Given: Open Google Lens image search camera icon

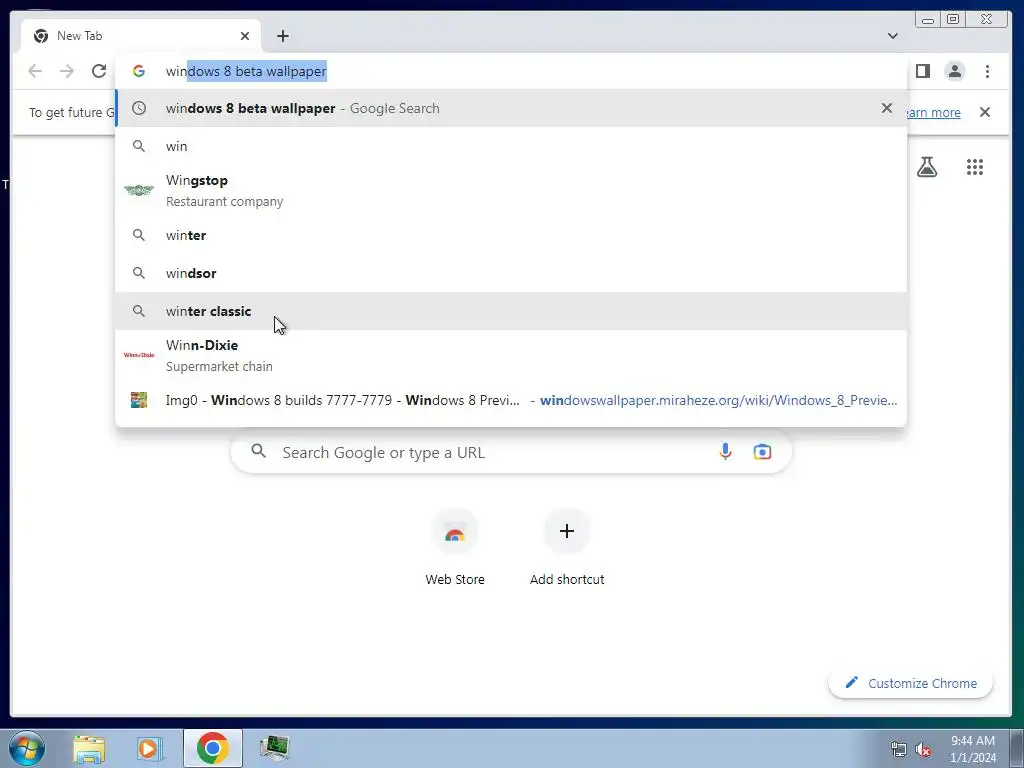Looking at the screenshot, I should click(762, 451).
